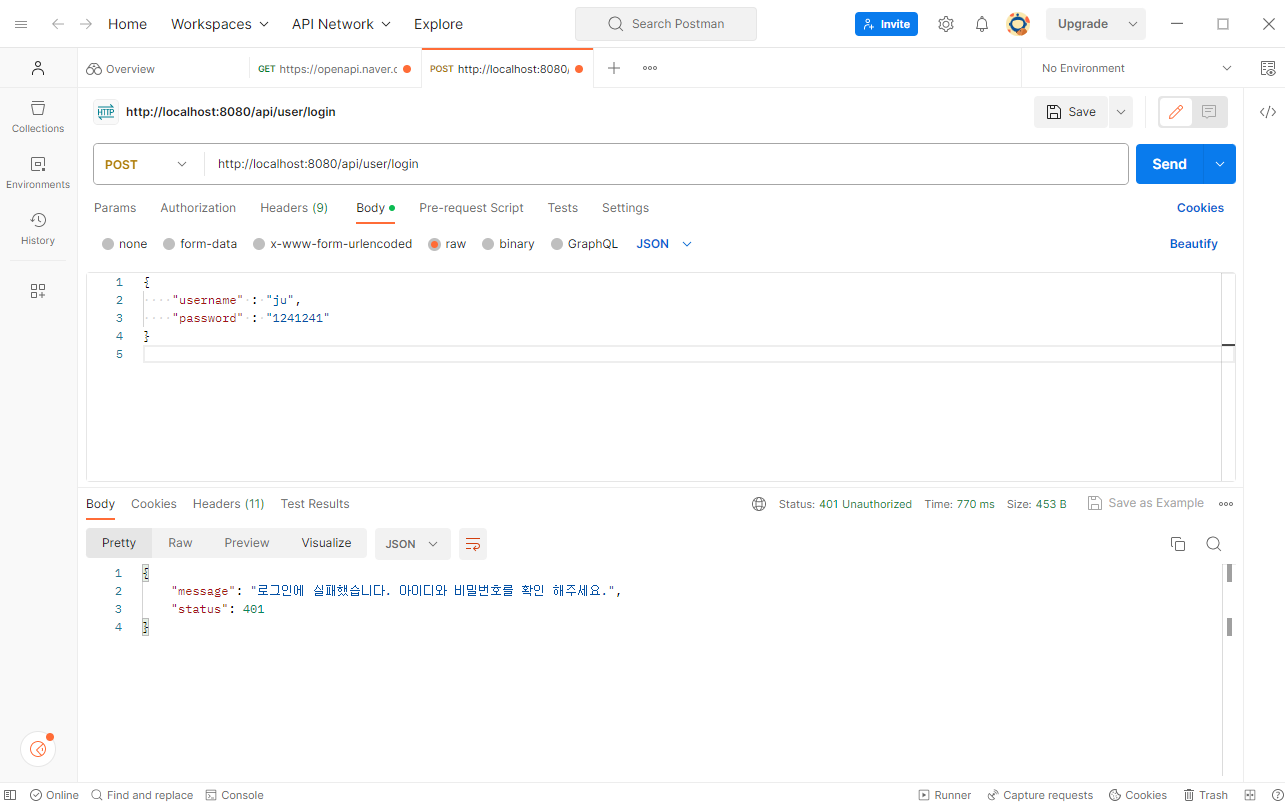Open the user avatar menu
Screen dimensions: 1285x806
point(1018,24)
